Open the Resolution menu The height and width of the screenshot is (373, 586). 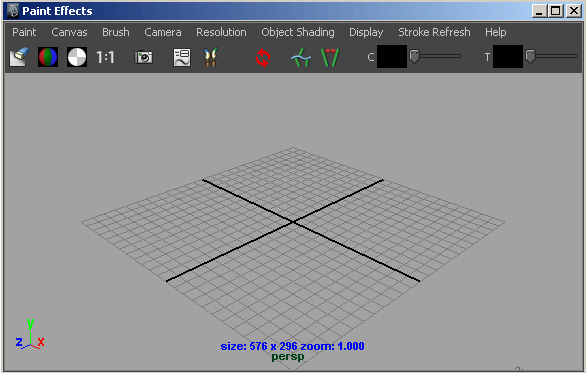point(221,32)
